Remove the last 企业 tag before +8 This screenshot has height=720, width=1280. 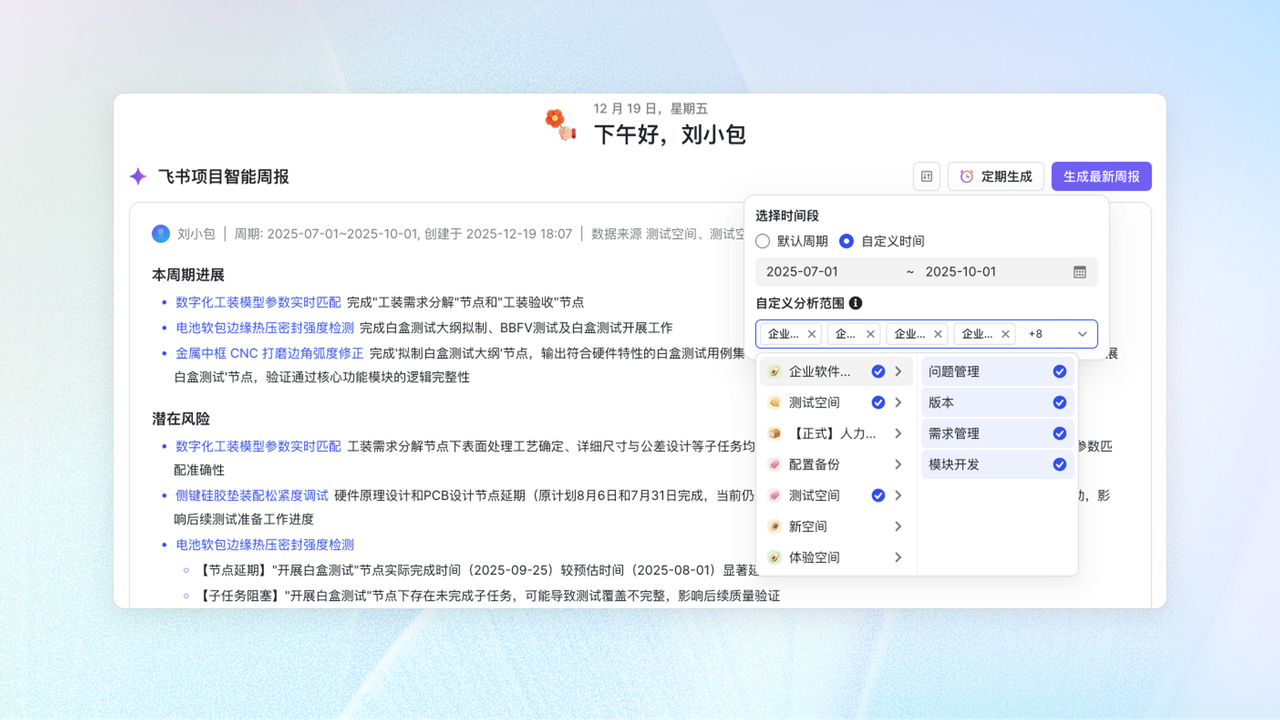tap(1006, 334)
